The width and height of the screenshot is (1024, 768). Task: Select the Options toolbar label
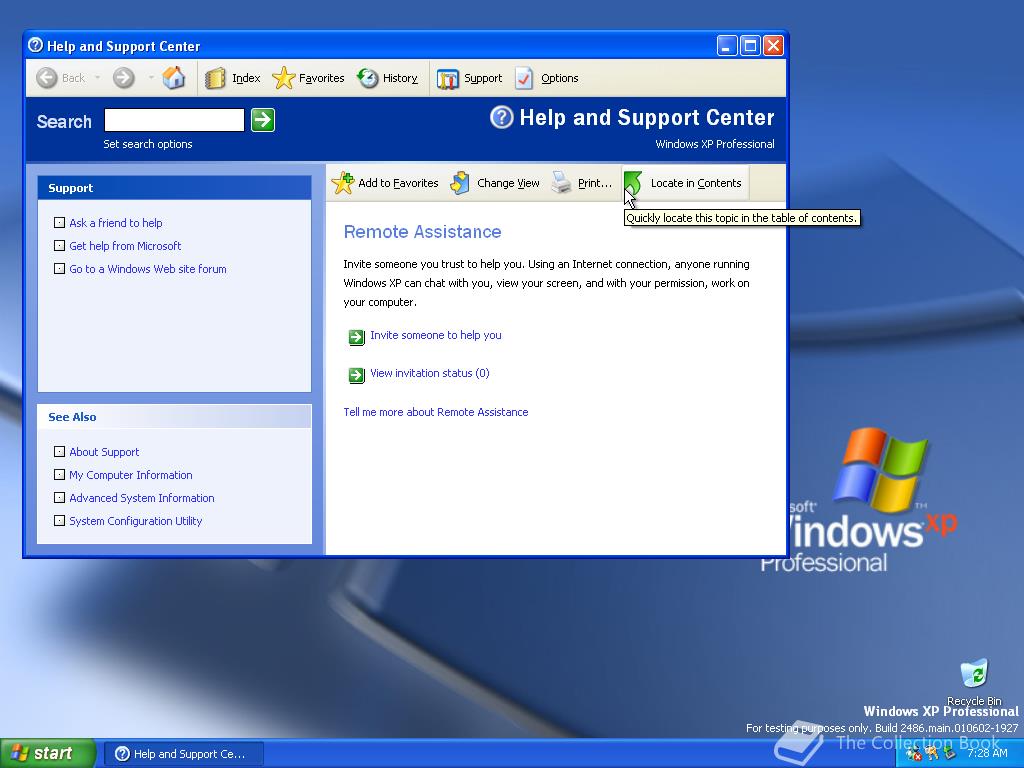[x=560, y=78]
